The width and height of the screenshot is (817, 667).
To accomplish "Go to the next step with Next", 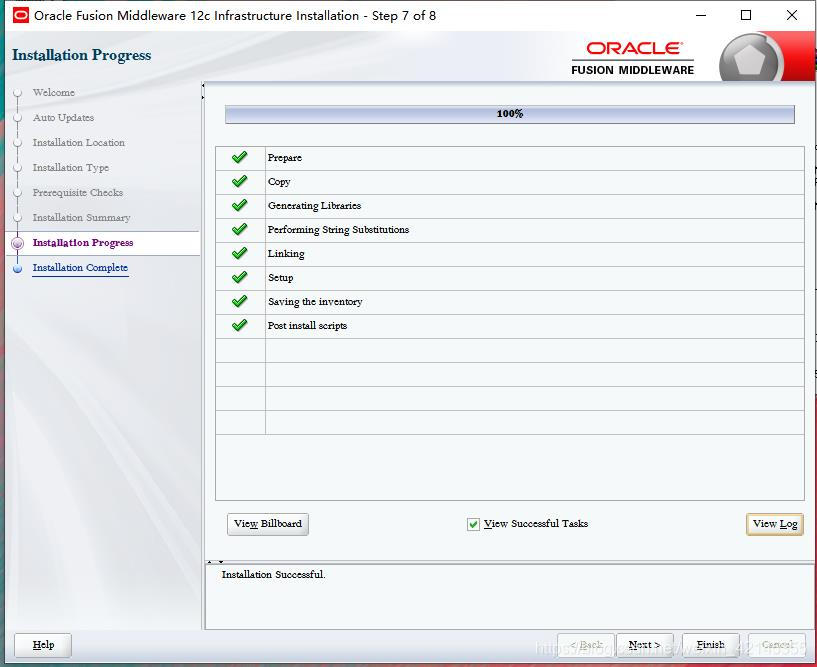I will tap(645, 645).
